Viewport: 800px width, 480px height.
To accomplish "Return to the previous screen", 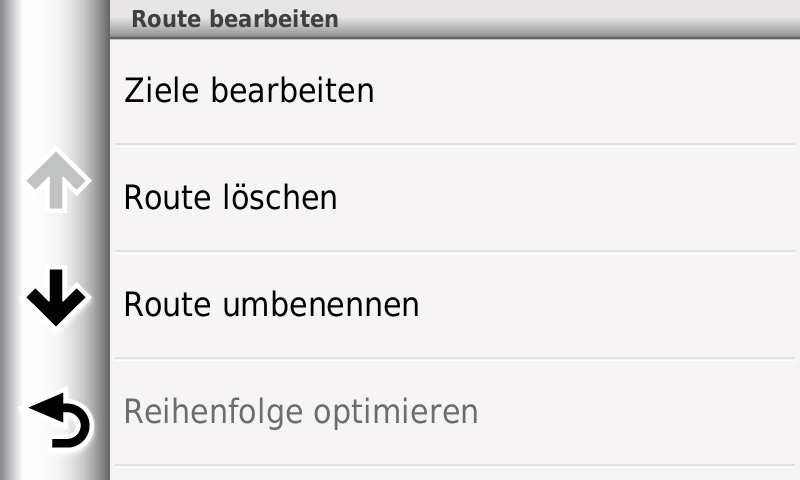I will tap(58, 419).
